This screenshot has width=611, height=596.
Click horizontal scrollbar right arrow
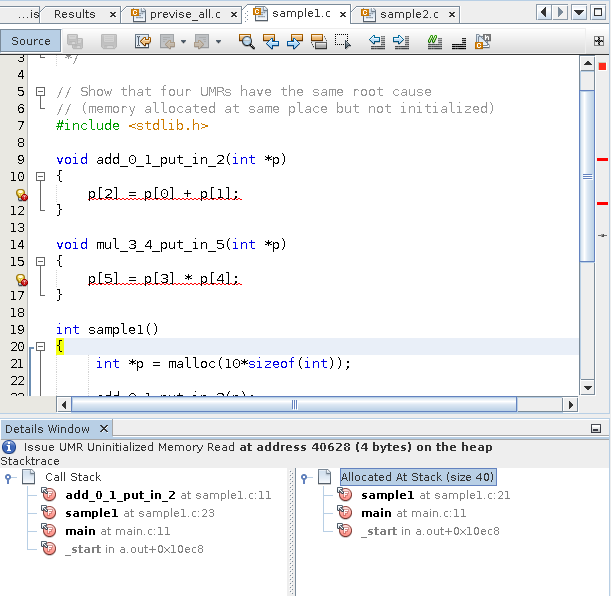(x=570, y=404)
